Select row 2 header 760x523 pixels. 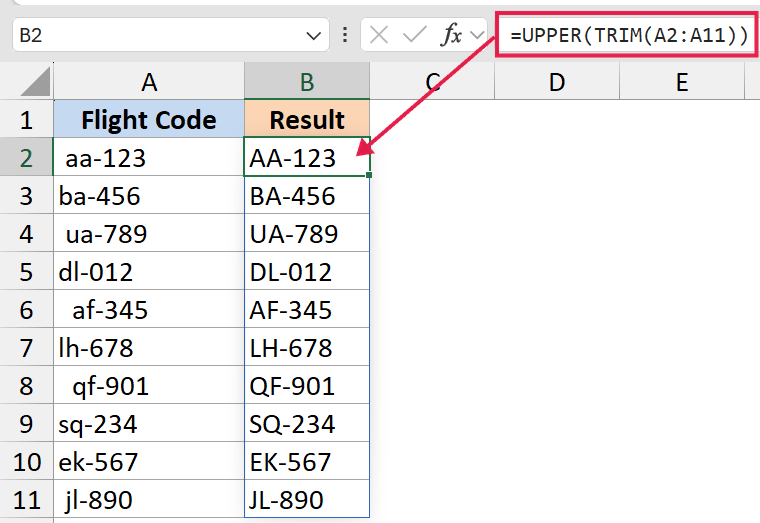point(26,157)
